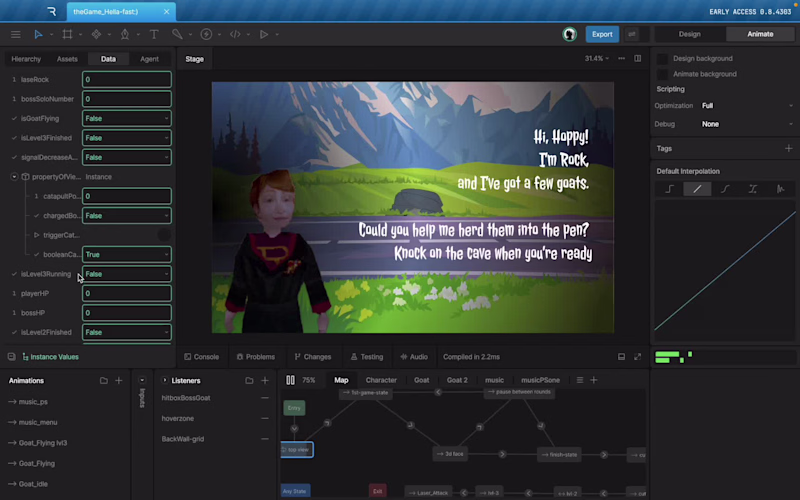Add a new folder in Animations
The width and height of the screenshot is (800, 500).
tap(104, 381)
